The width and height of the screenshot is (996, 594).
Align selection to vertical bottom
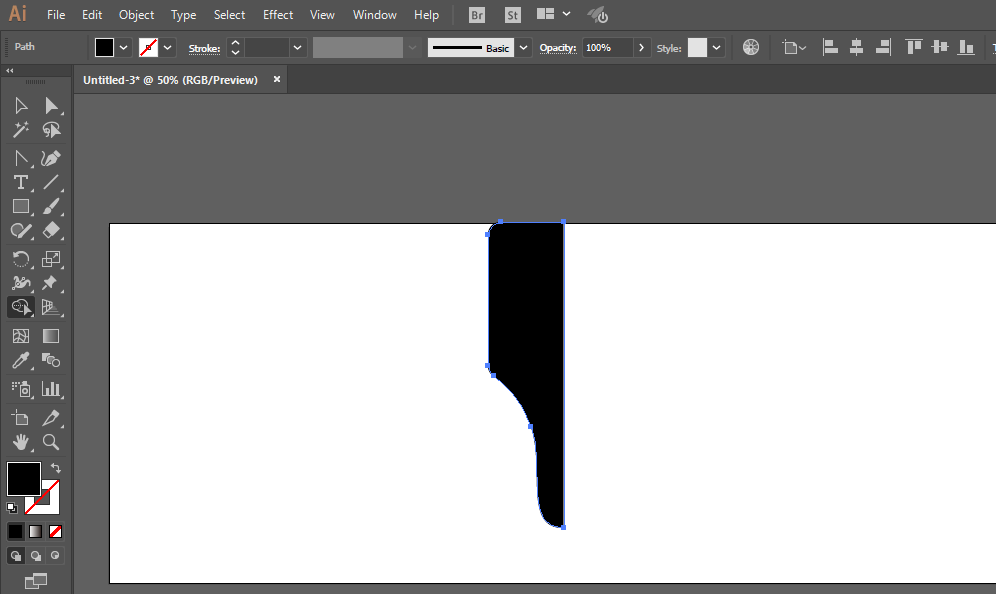click(966, 47)
